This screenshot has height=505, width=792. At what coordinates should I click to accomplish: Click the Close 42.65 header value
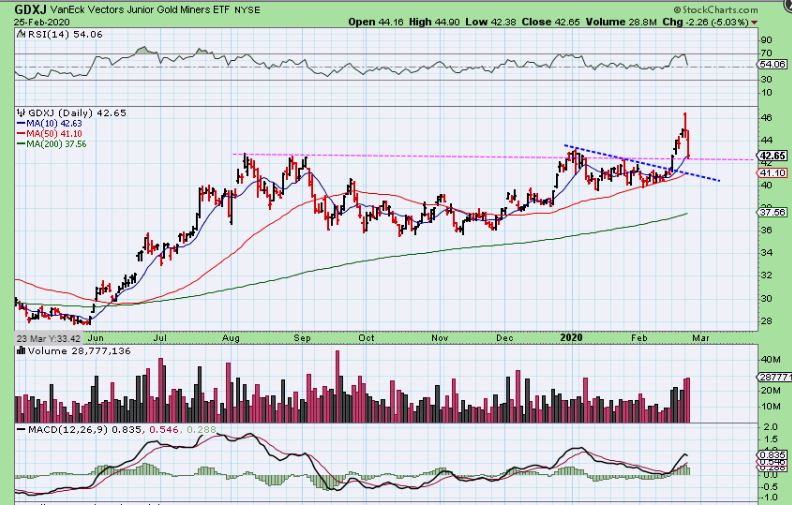pos(551,22)
